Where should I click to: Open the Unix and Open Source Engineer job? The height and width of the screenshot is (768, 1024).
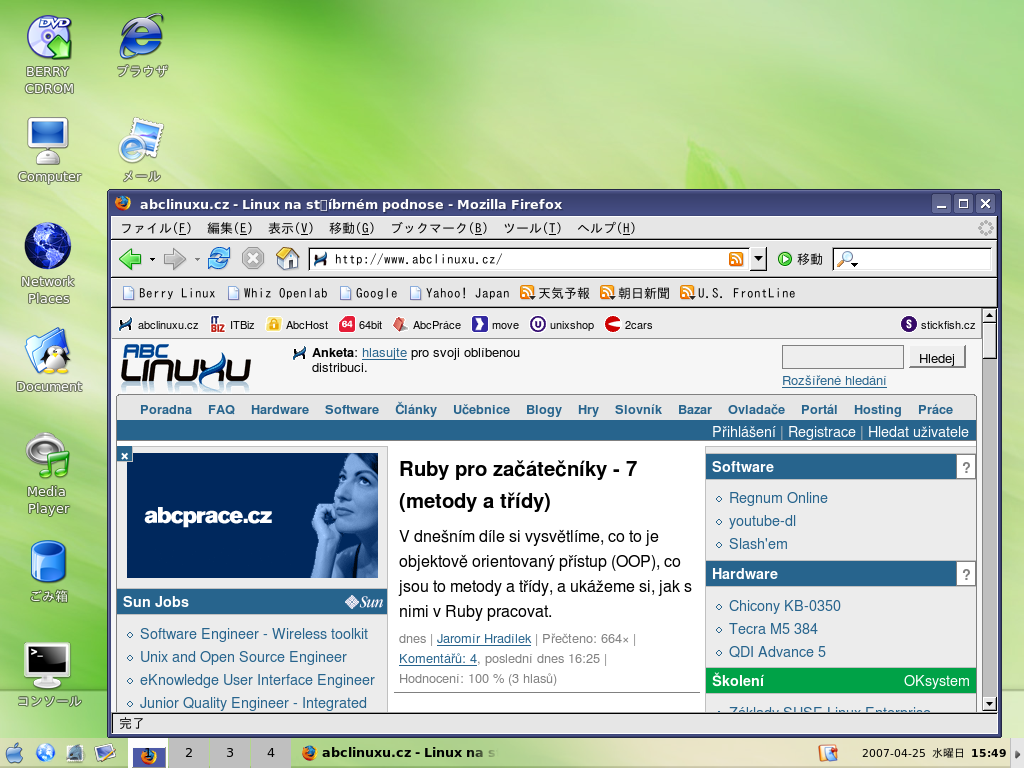pyautogui.click(x=243, y=657)
